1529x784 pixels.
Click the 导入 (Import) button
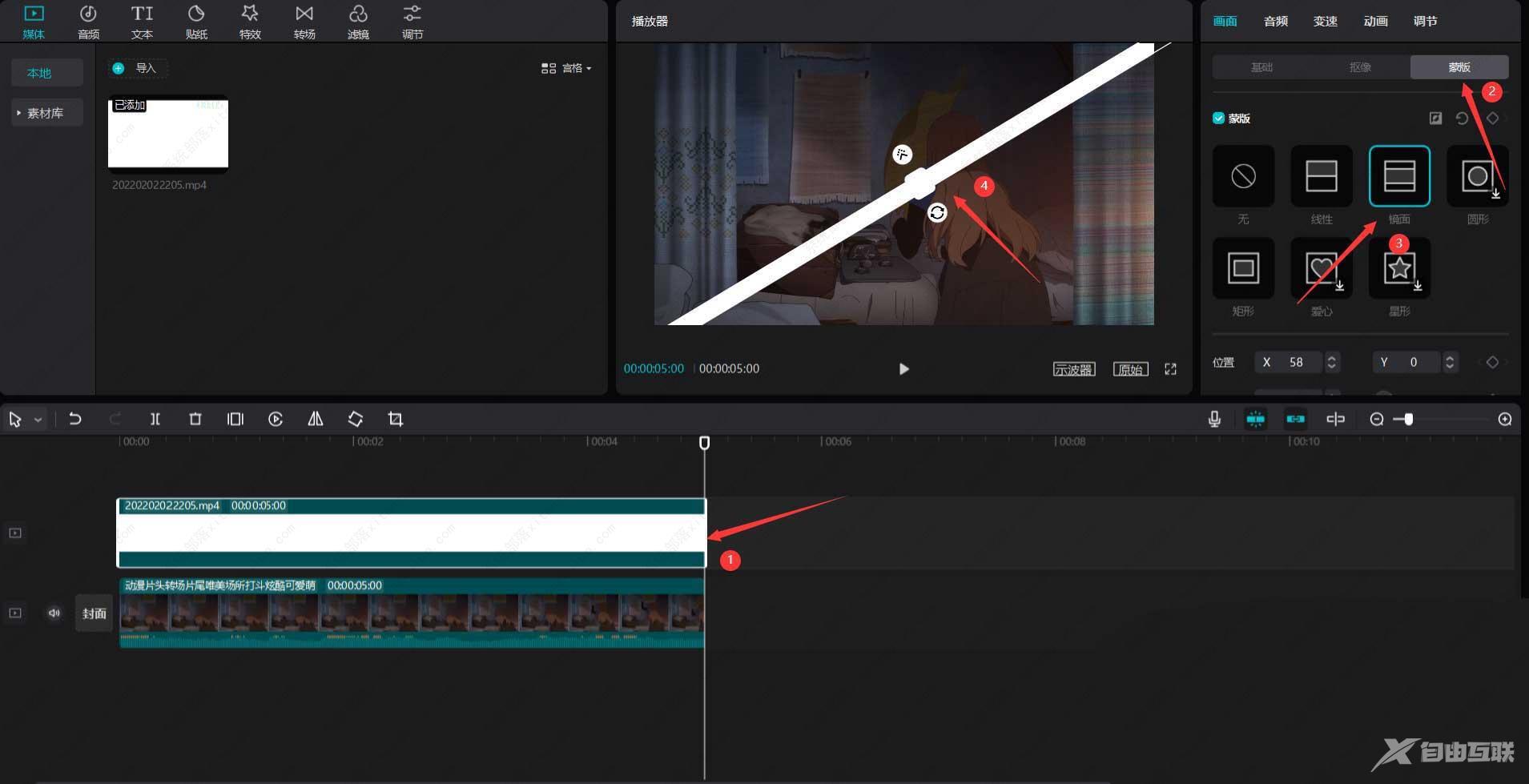click(x=137, y=68)
